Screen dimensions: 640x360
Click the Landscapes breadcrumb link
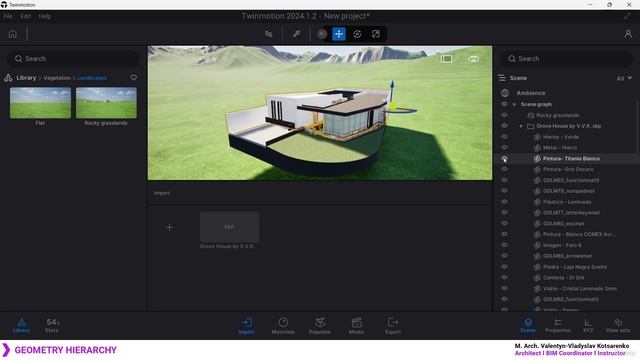click(92, 78)
